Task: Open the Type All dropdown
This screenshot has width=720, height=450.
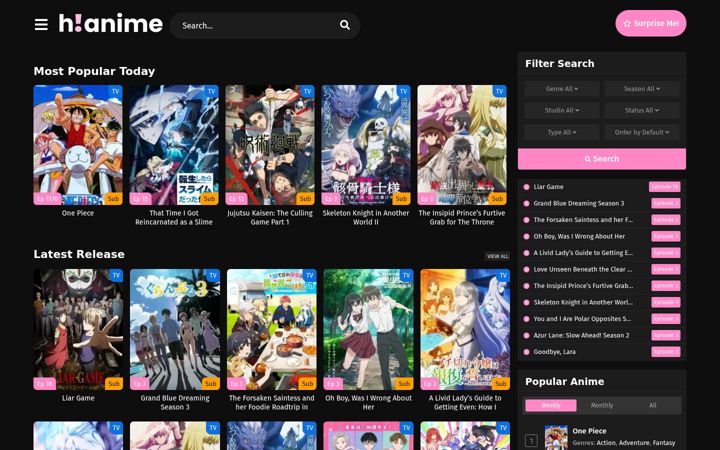Action: point(562,132)
